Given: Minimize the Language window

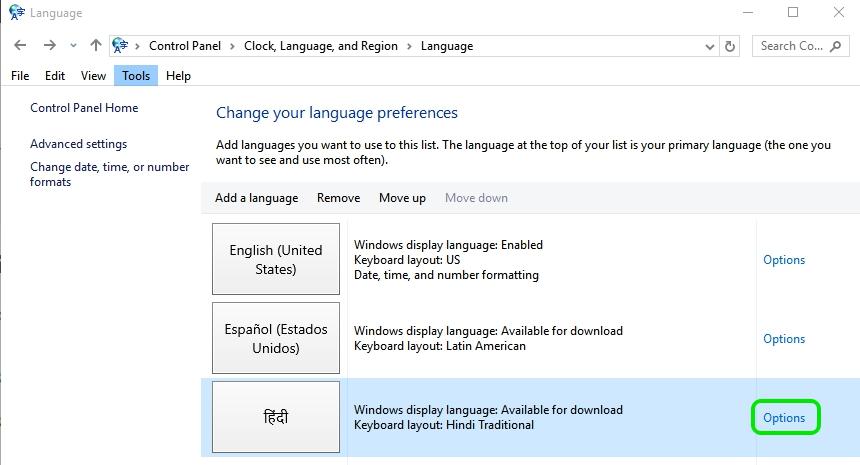Looking at the screenshot, I should click(x=748, y=12).
